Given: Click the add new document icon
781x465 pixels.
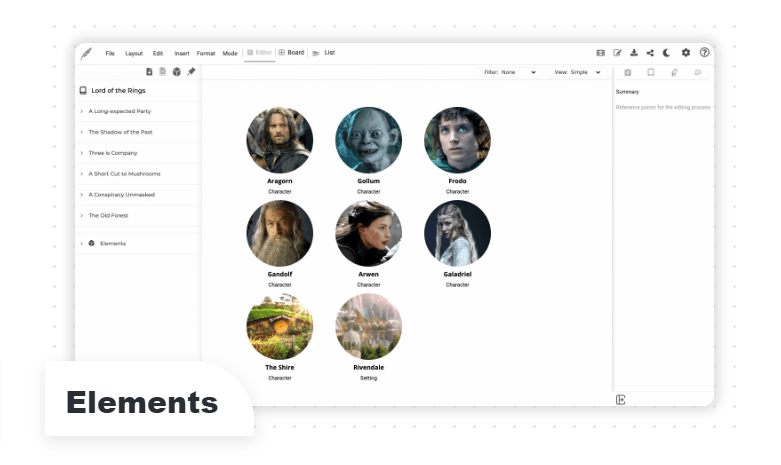Looking at the screenshot, I should coord(149,72).
